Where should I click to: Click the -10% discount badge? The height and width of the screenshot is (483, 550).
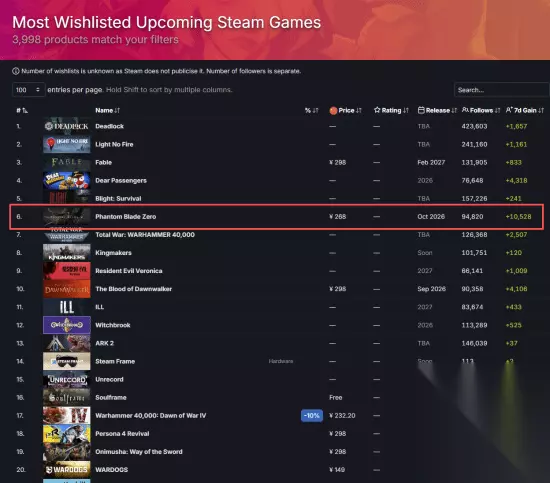312,416
